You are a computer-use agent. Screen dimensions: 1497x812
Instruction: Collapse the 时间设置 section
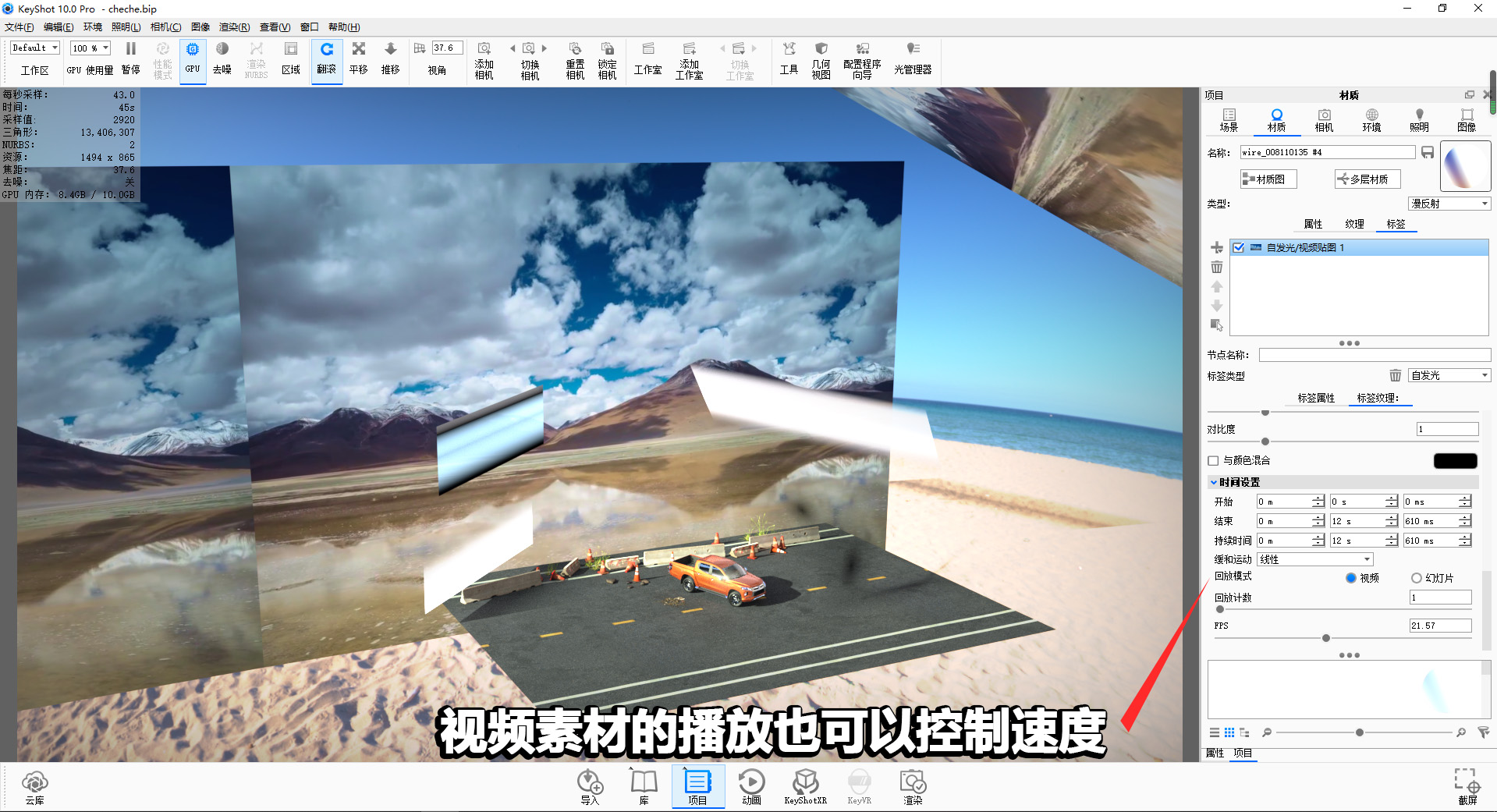click(1214, 482)
